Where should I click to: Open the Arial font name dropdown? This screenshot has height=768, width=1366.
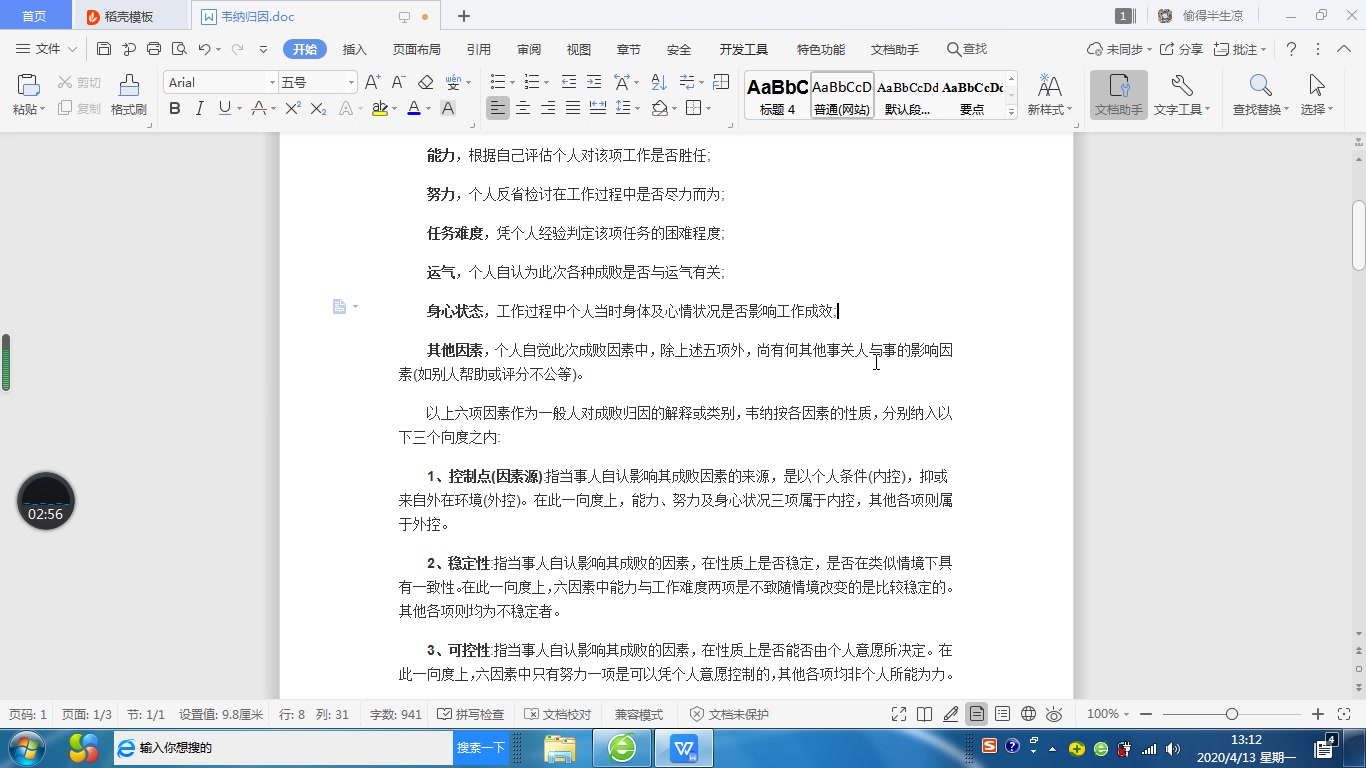point(271,82)
